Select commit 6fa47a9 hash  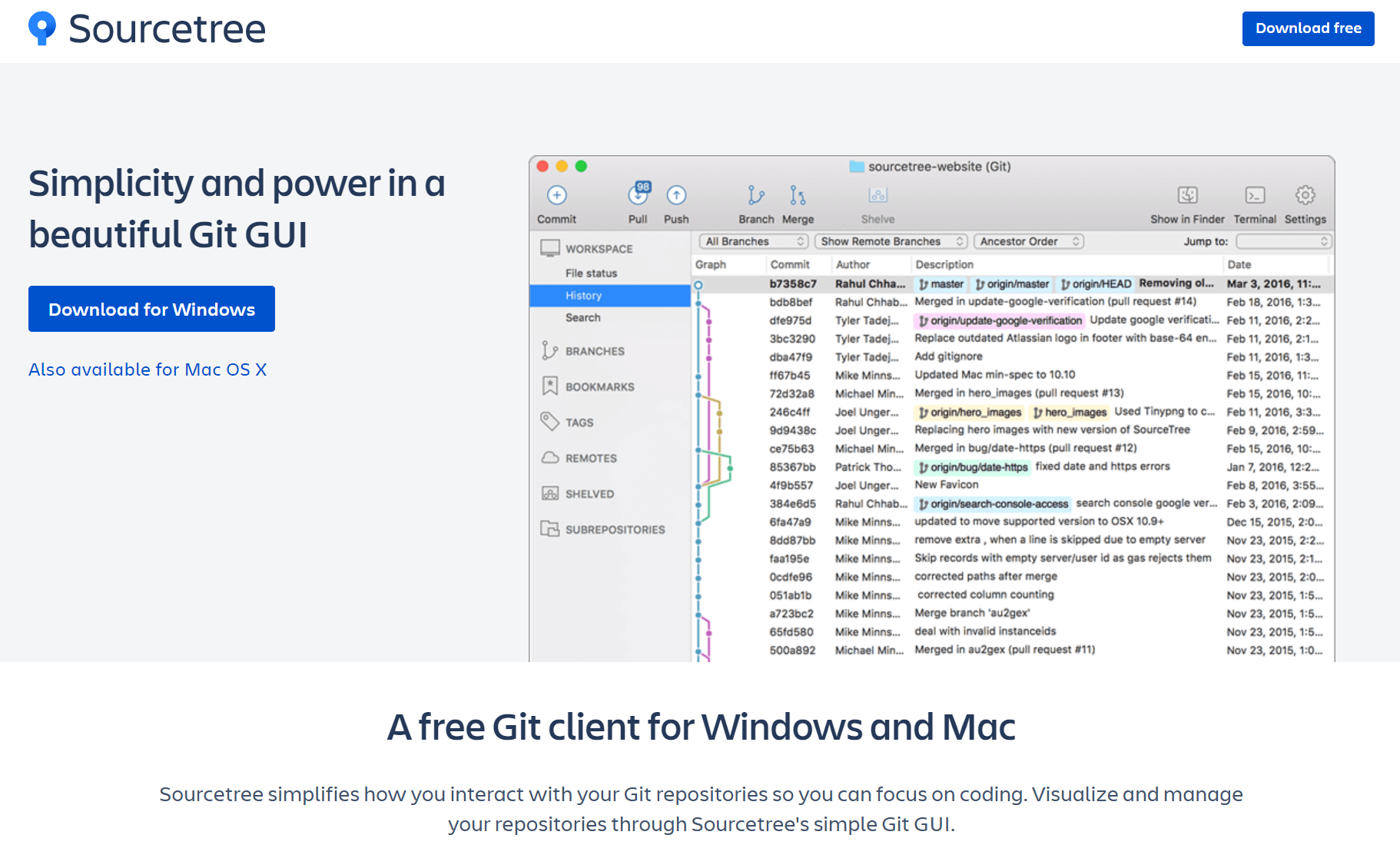[x=790, y=522]
